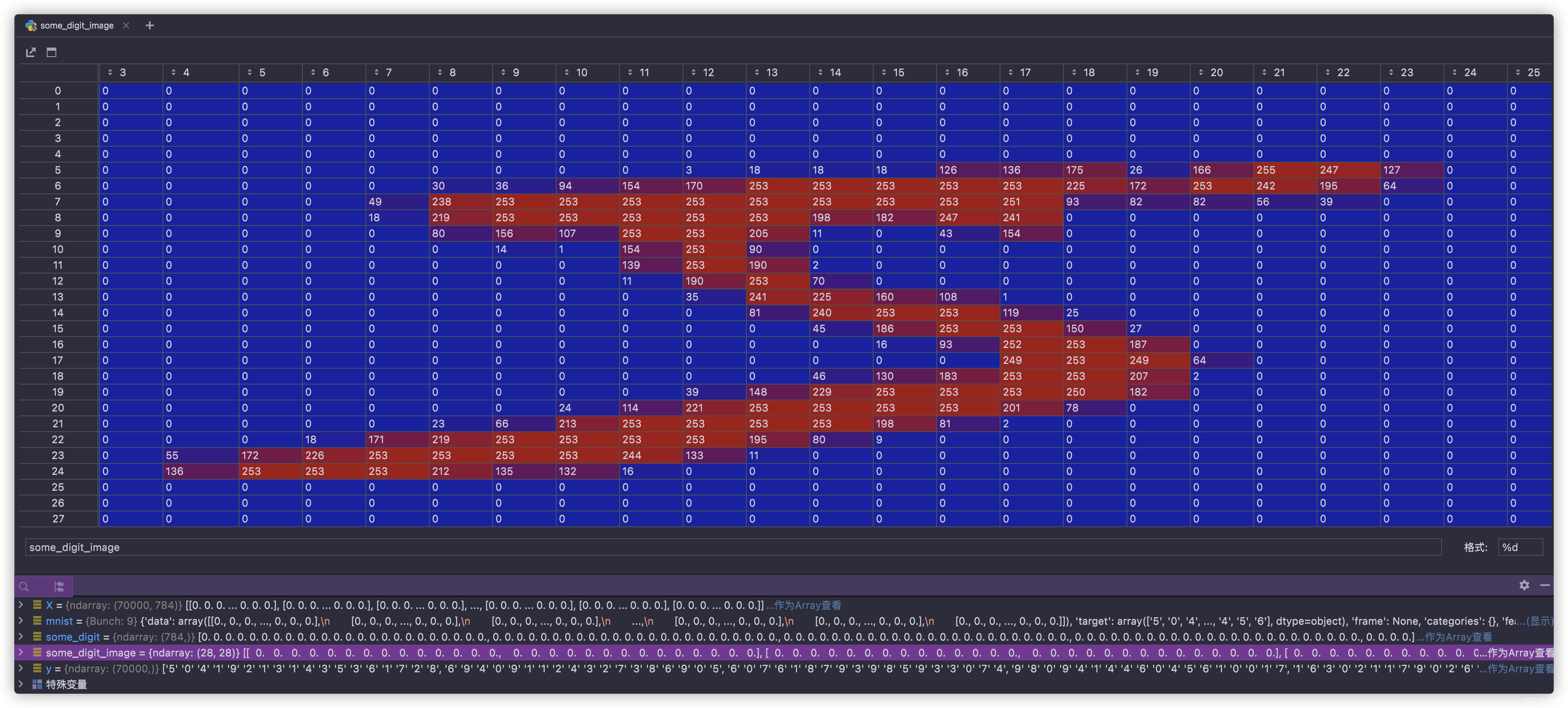Click the search icon in variables panel
1568x708 pixels.
tap(24, 586)
